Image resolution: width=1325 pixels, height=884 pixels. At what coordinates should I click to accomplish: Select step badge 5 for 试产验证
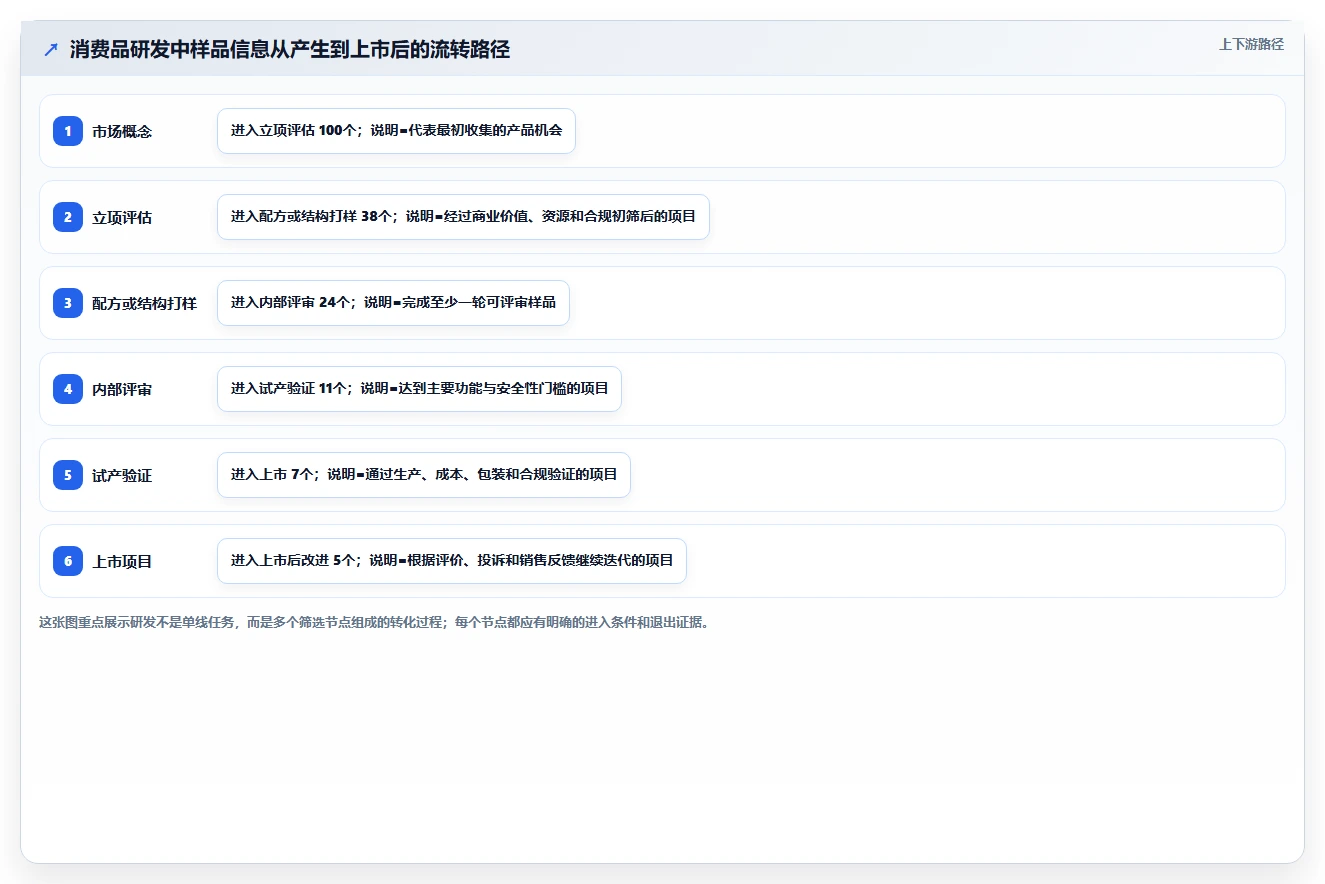68,475
